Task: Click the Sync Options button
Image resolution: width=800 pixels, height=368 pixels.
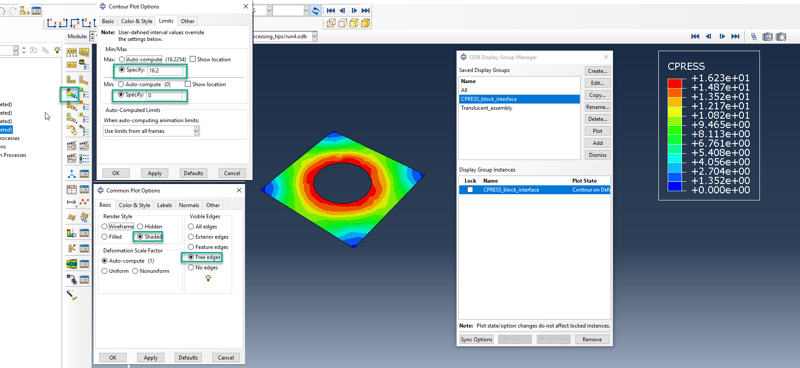Action: pos(477,339)
